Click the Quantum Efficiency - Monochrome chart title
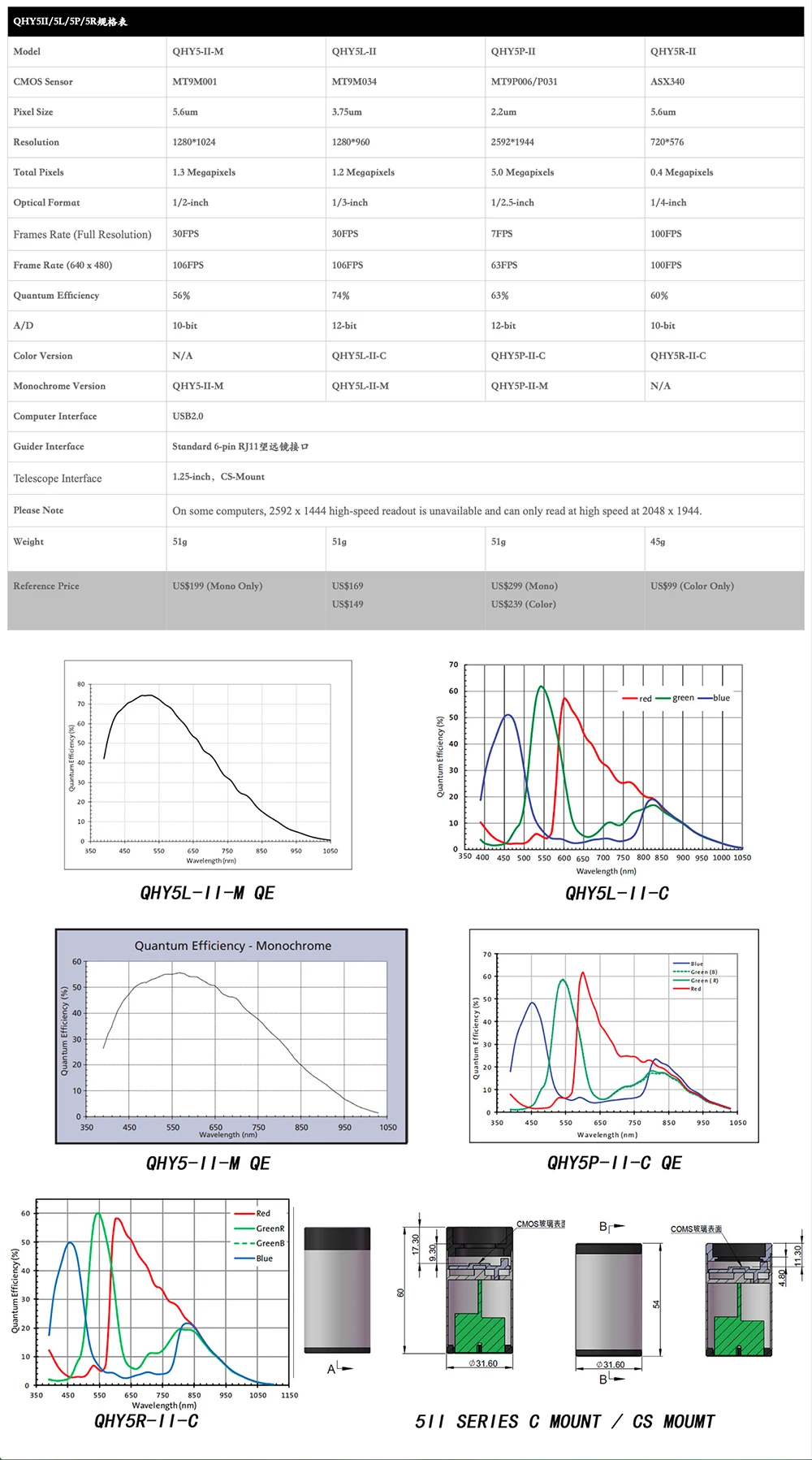812x1460 pixels. coord(233,946)
